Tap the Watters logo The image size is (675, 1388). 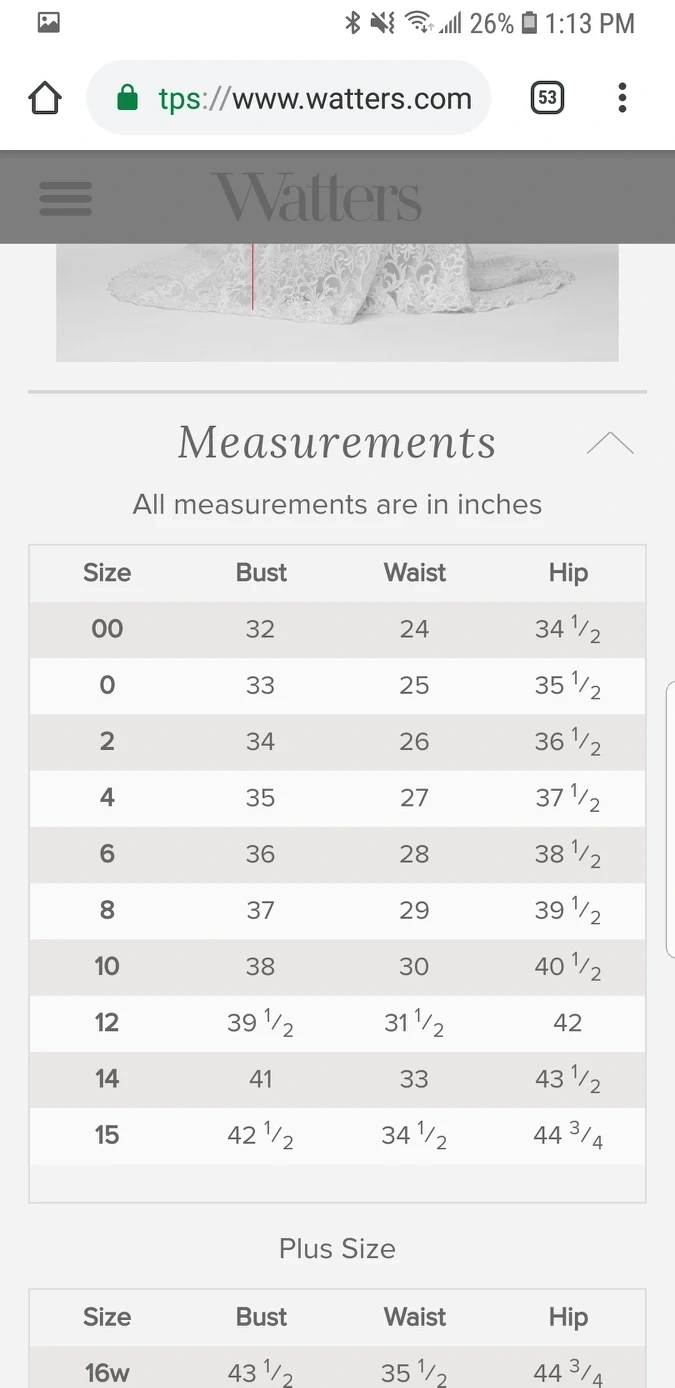(x=316, y=197)
